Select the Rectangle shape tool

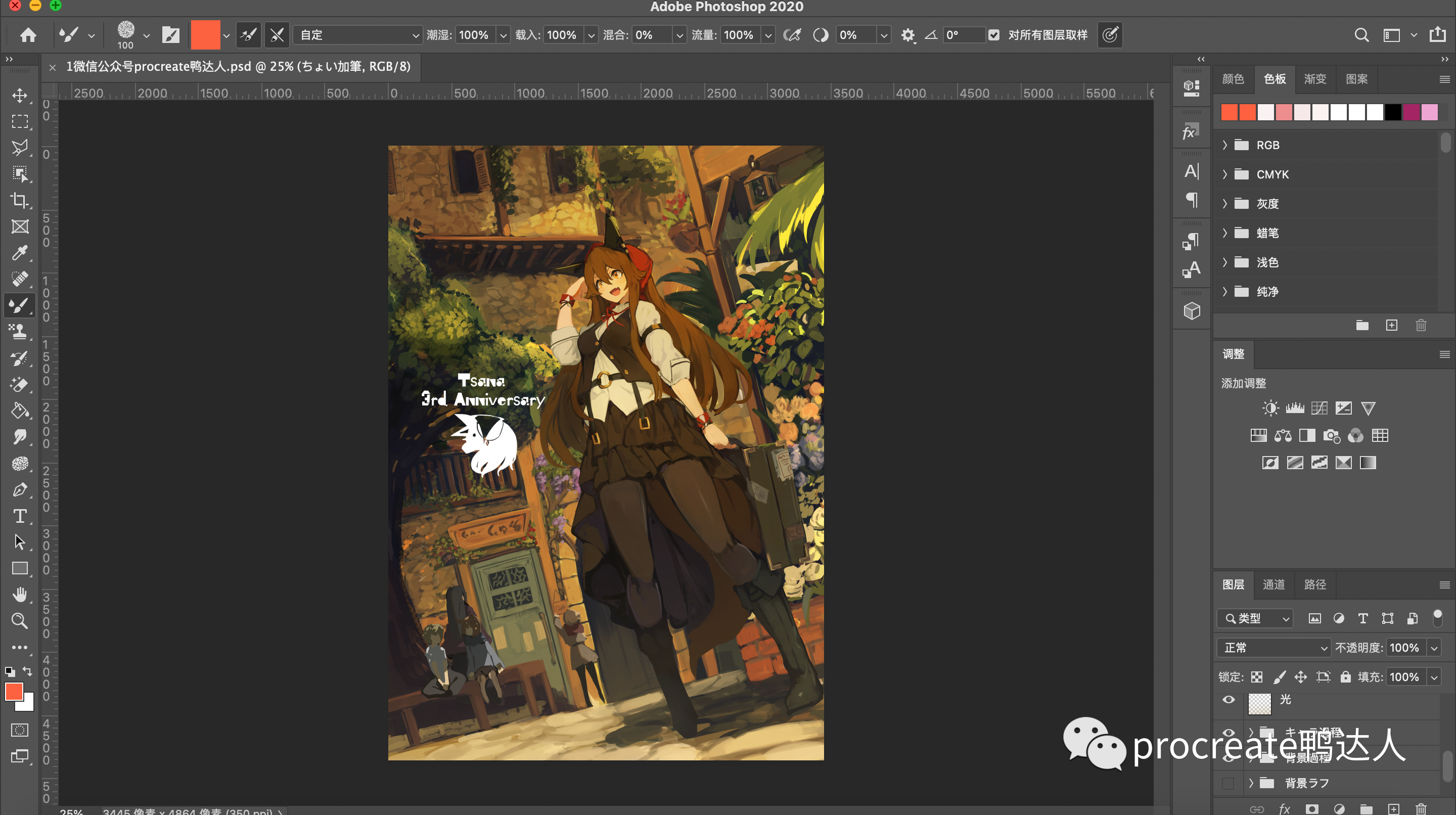coord(20,568)
